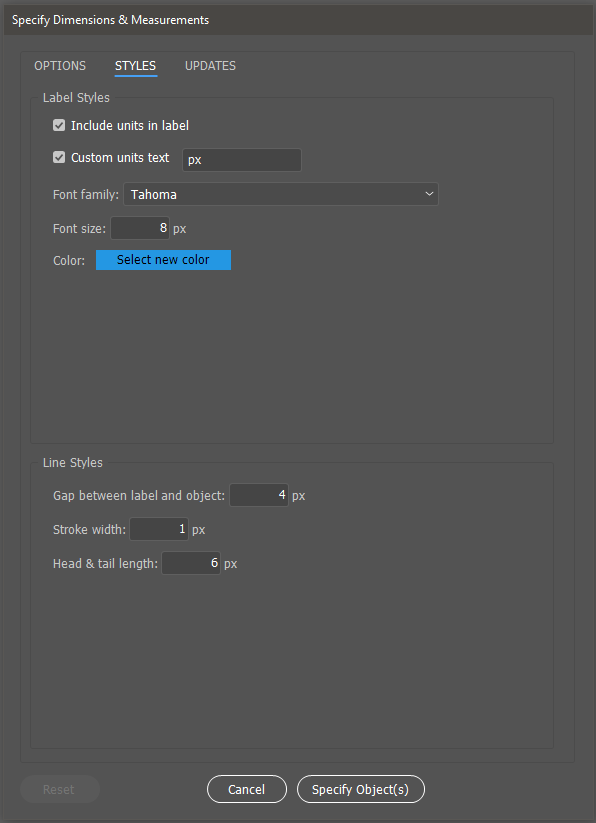Select the Stroke width value field
596x823 pixels.
(158, 529)
